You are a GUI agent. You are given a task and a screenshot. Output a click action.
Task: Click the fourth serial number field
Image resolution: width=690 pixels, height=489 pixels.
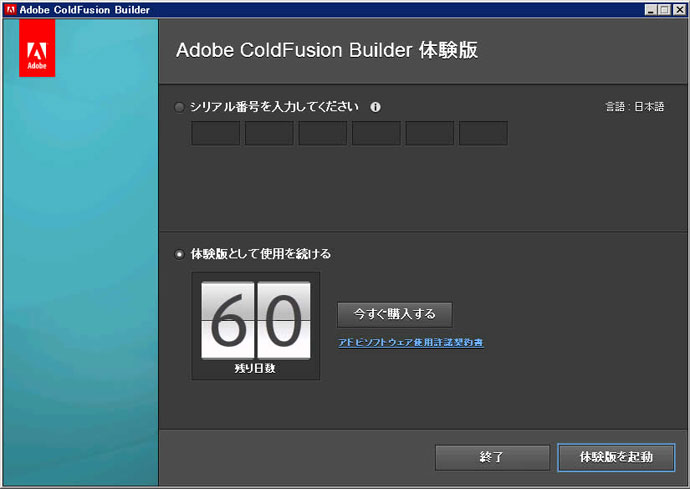pyautogui.click(x=376, y=133)
